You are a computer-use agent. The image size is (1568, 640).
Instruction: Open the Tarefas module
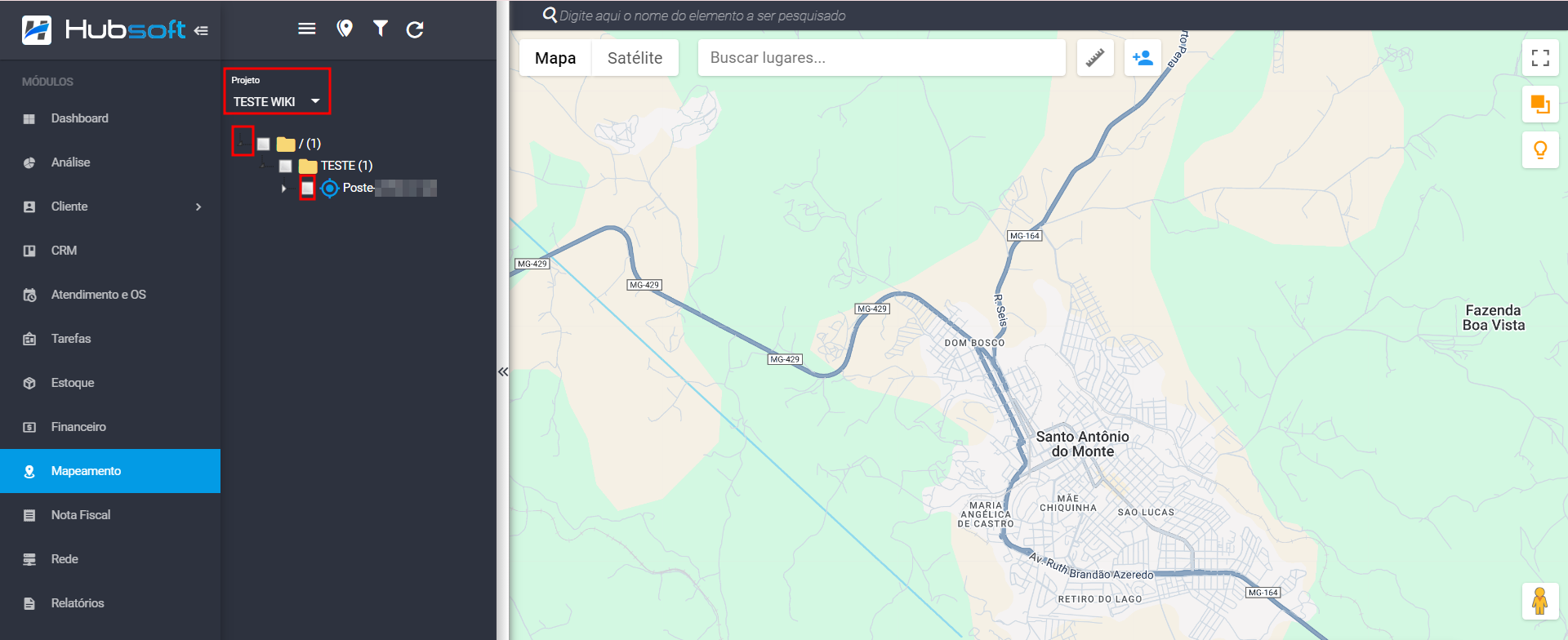tap(110, 339)
